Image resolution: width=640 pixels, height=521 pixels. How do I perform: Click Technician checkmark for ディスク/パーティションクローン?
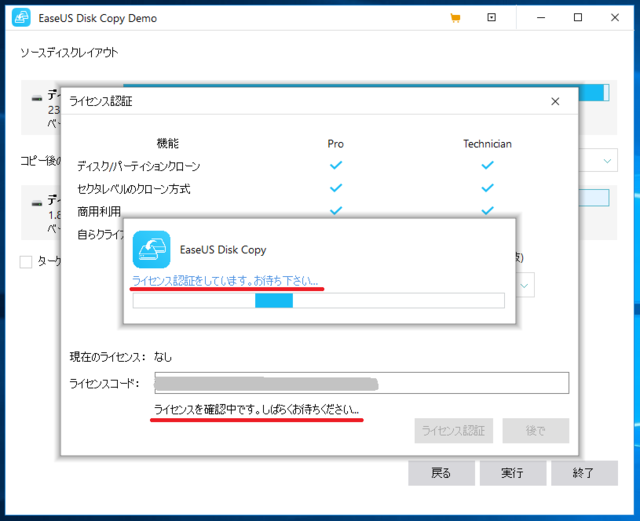pyautogui.click(x=487, y=165)
